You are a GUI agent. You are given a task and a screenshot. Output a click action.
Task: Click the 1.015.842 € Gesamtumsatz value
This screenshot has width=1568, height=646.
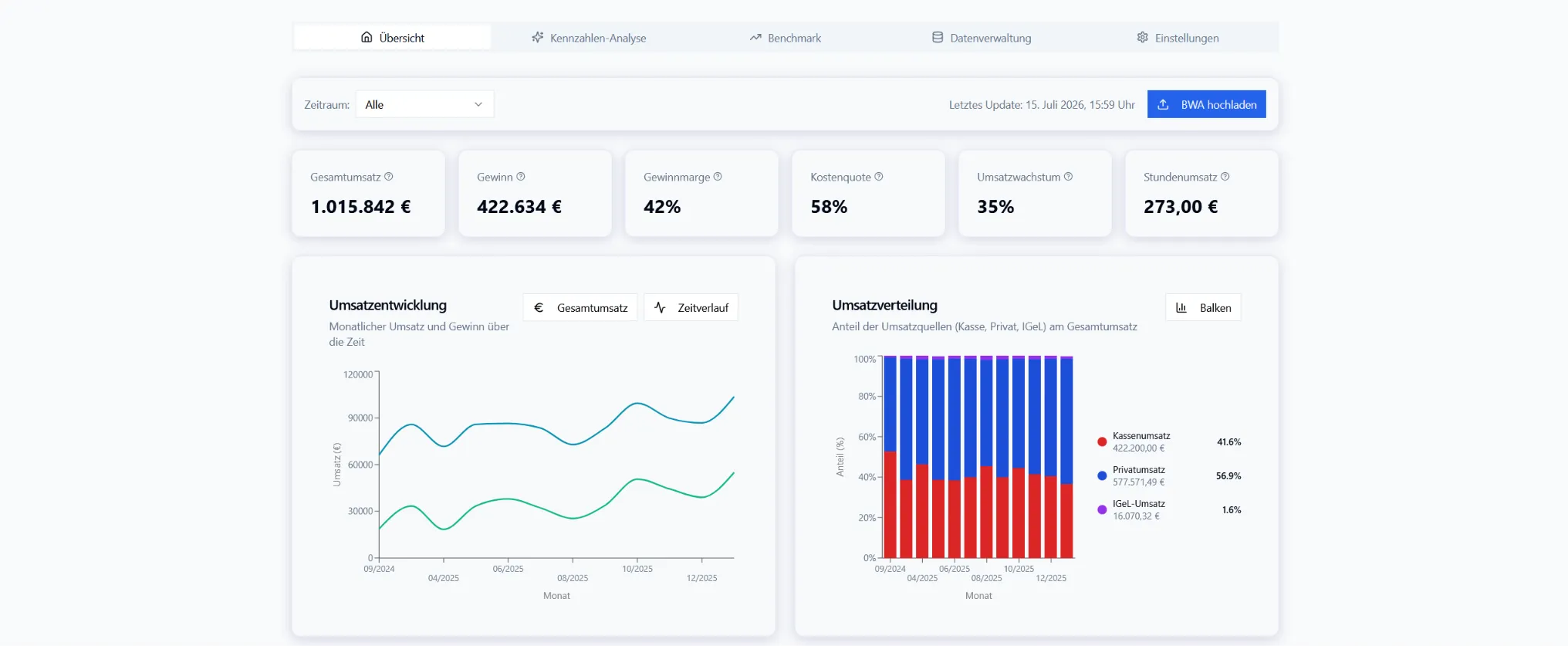coord(361,207)
